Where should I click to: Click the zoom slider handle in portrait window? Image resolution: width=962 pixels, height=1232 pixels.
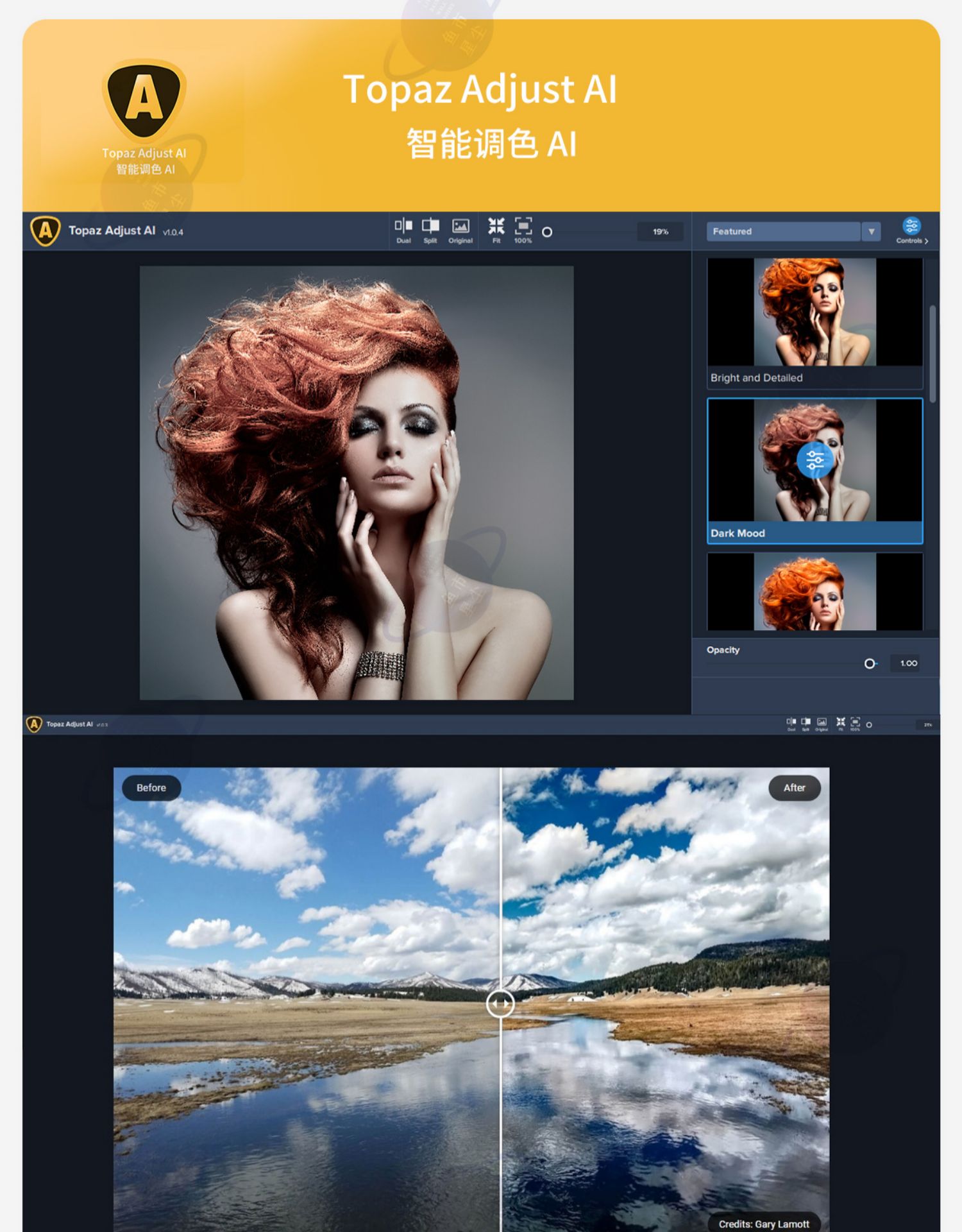[547, 232]
